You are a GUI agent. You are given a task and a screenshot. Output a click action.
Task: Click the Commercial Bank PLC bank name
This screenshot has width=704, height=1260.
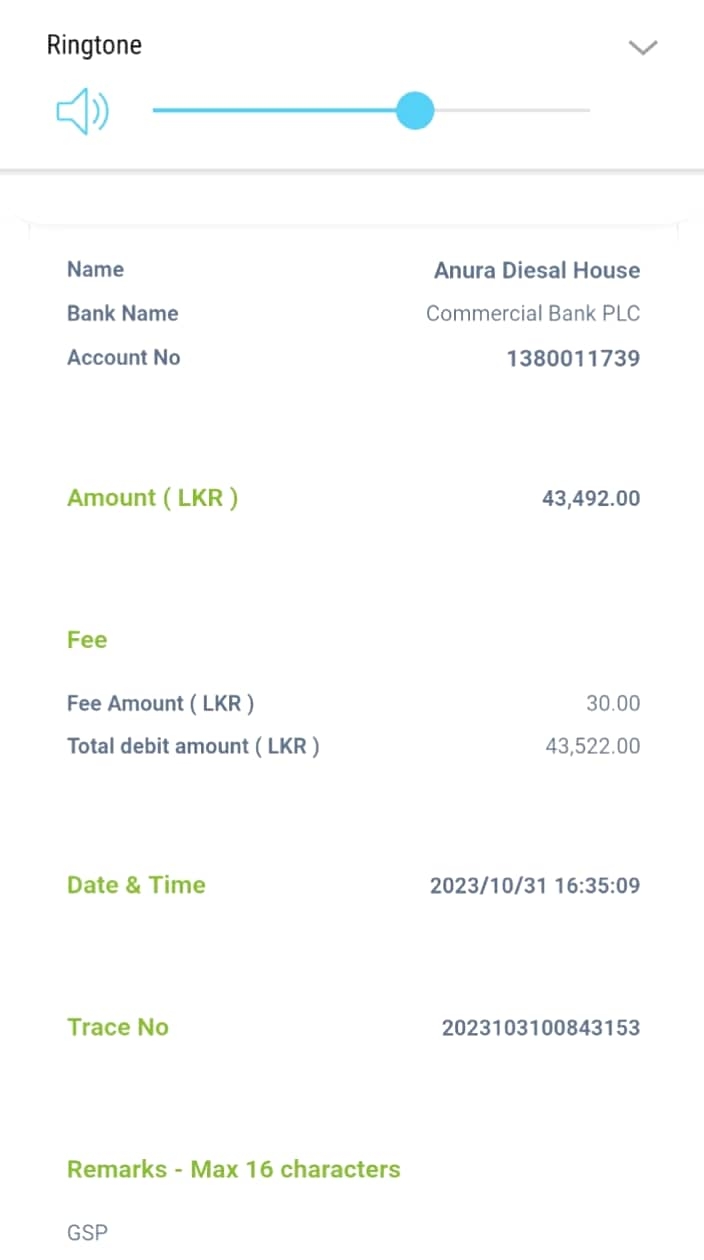(x=532, y=314)
